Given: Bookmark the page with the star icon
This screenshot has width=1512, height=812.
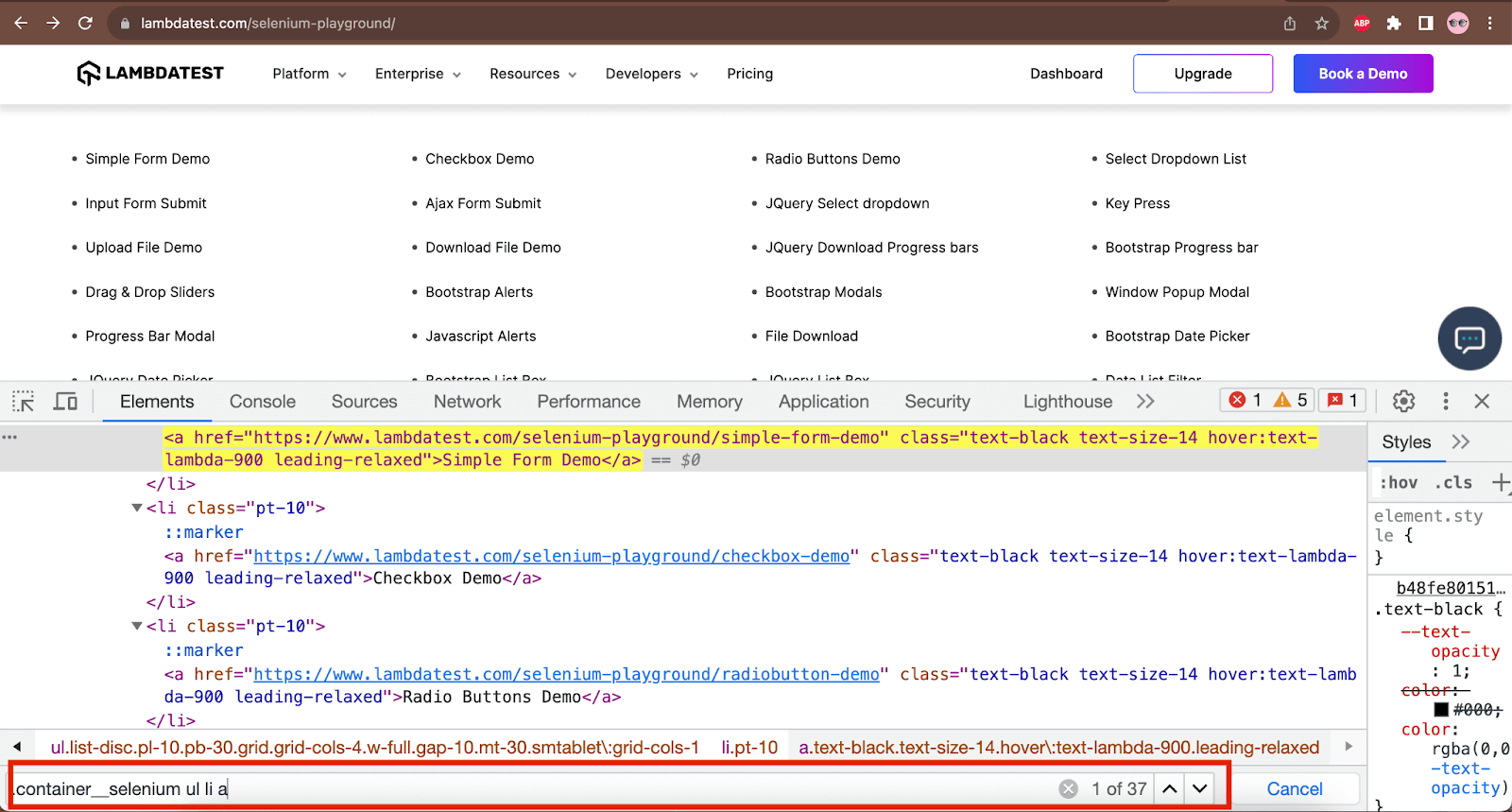Looking at the screenshot, I should click(1322, 24).
